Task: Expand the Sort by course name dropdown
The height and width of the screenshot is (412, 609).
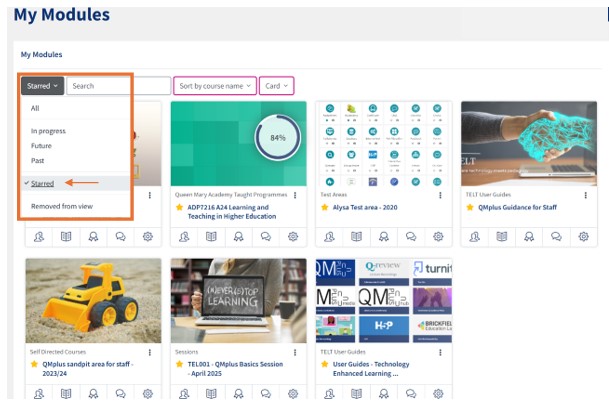Action: (214, 86)
